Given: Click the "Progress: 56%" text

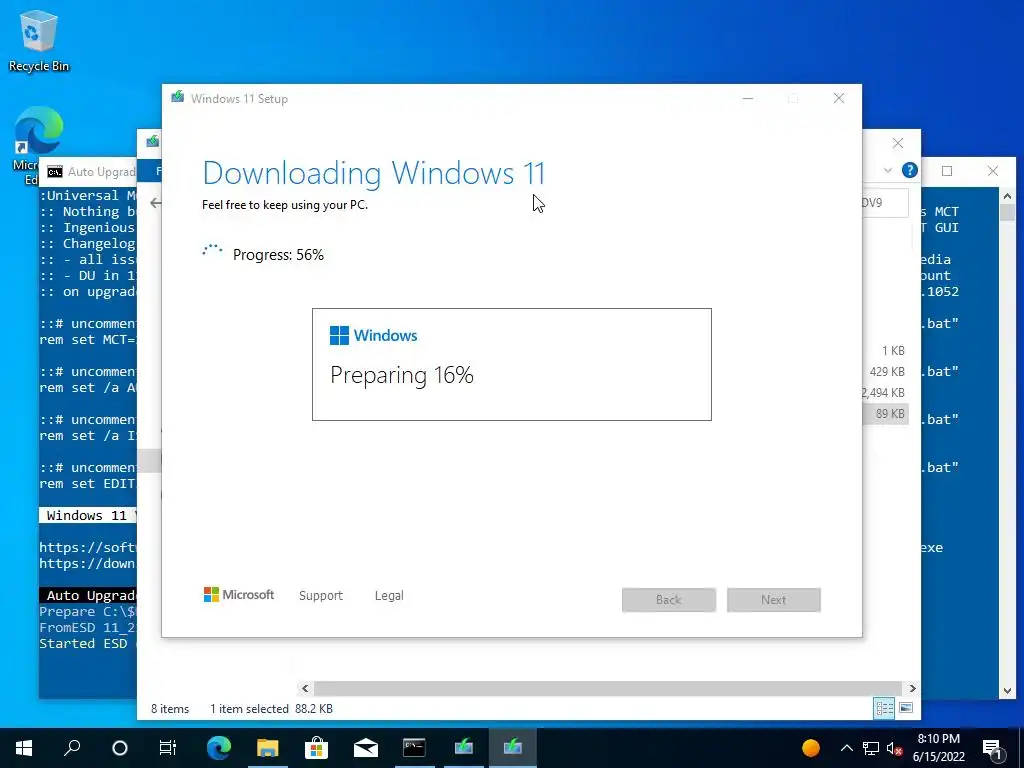Looking at the screenshot, I should point(278,255).
